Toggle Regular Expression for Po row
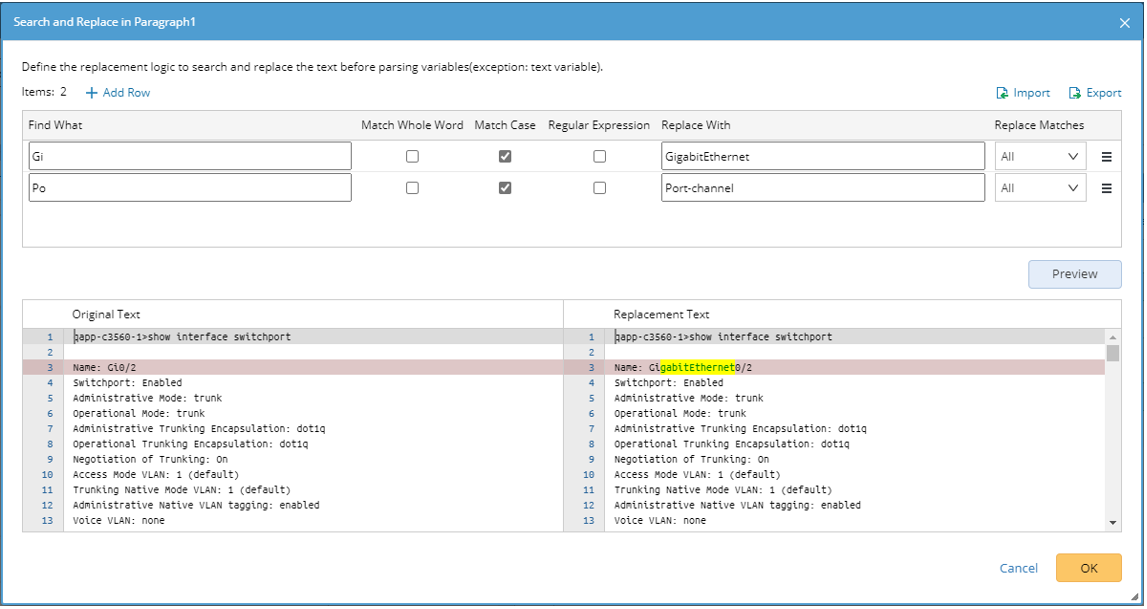 [600, 188]
